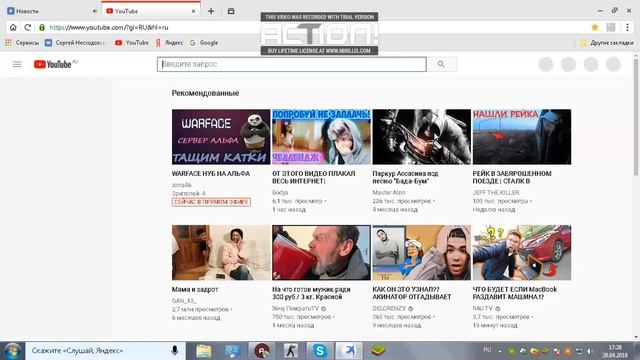The image size is (640, 360).
Task: Open the Akinator video thumbnail
Action: (x=422, y=253)
